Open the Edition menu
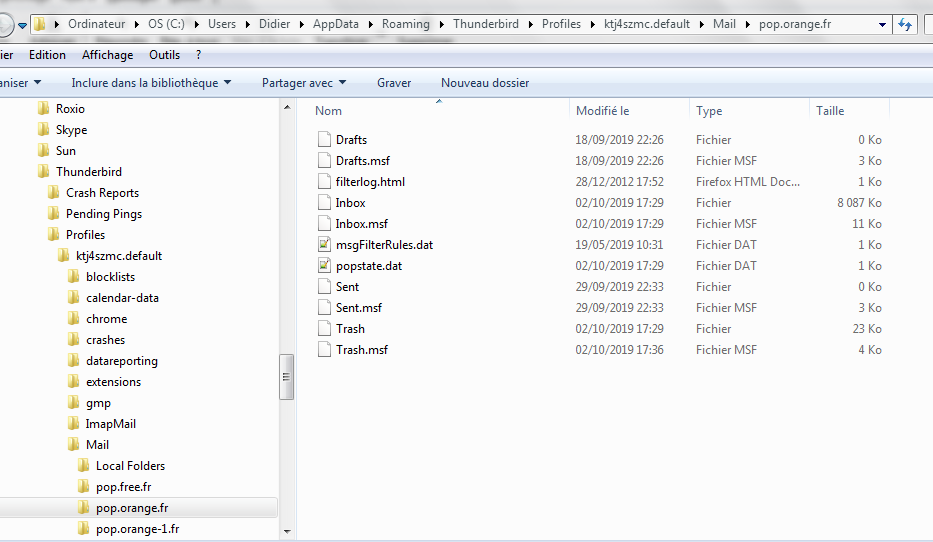 48,55
